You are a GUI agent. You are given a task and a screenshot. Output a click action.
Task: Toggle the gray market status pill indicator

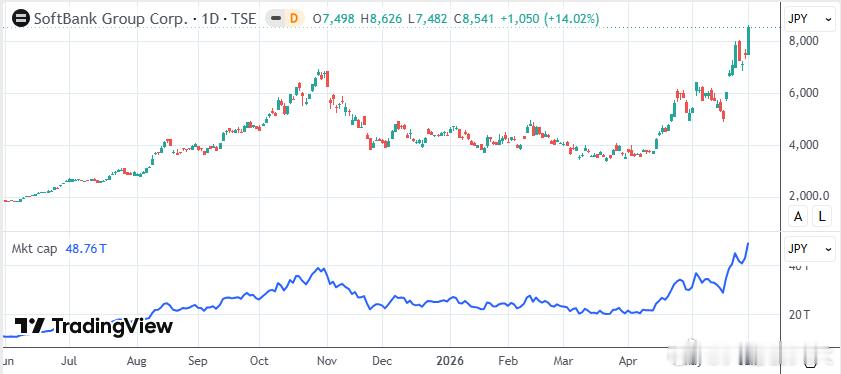click(276, 19)
